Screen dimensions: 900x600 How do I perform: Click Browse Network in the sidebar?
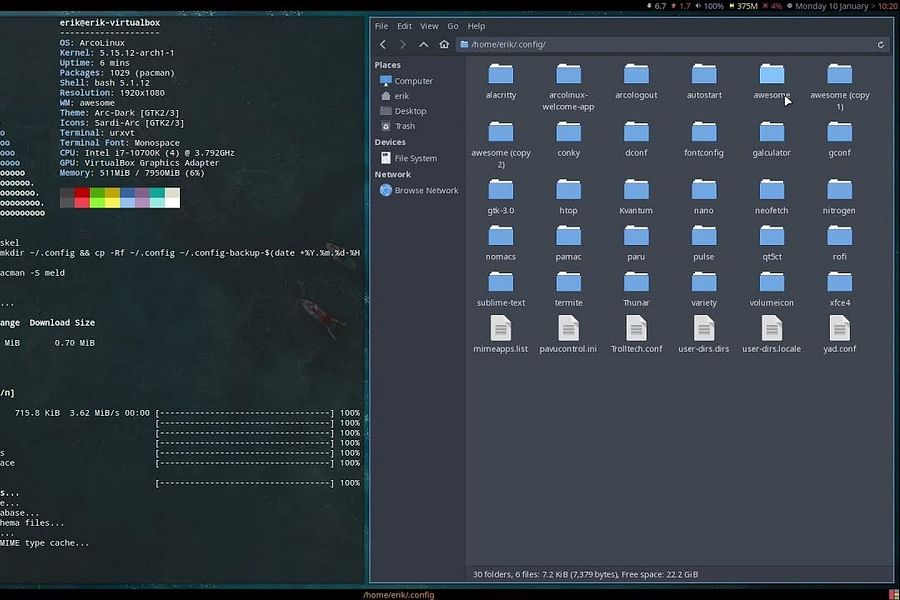[x=421, y=190]
